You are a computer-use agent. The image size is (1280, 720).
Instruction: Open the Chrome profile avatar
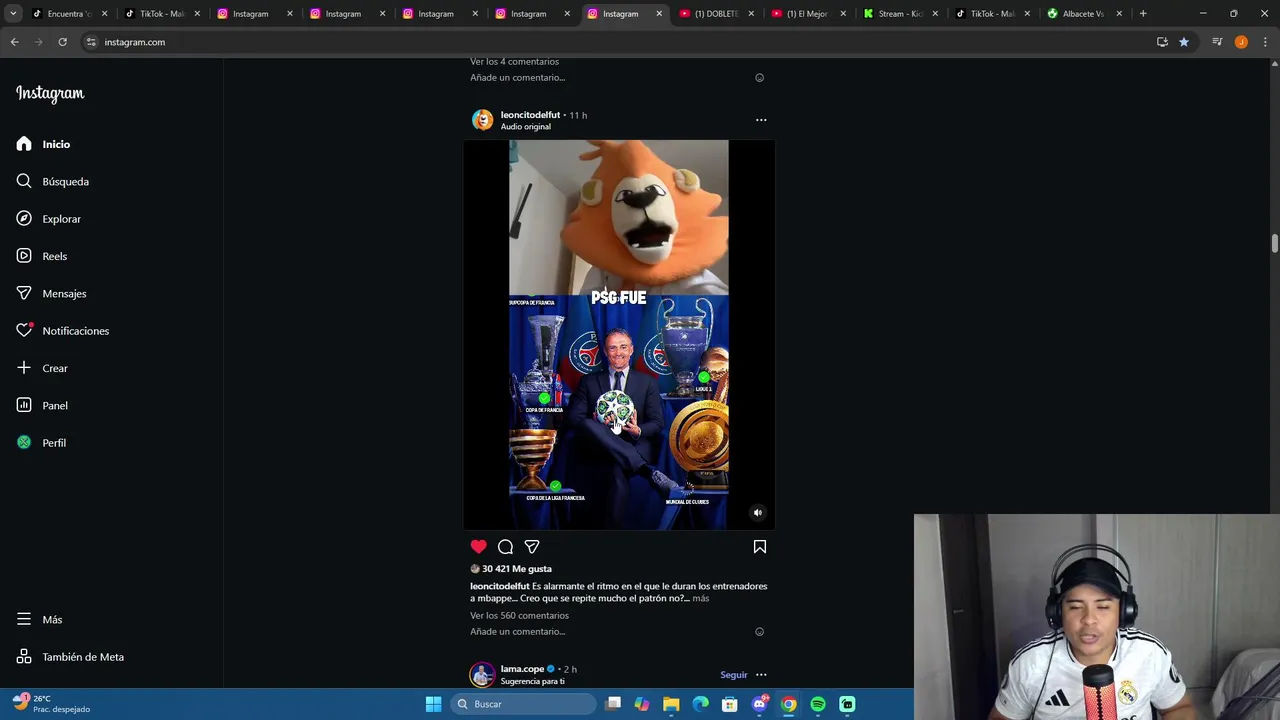pos(1241,42)
